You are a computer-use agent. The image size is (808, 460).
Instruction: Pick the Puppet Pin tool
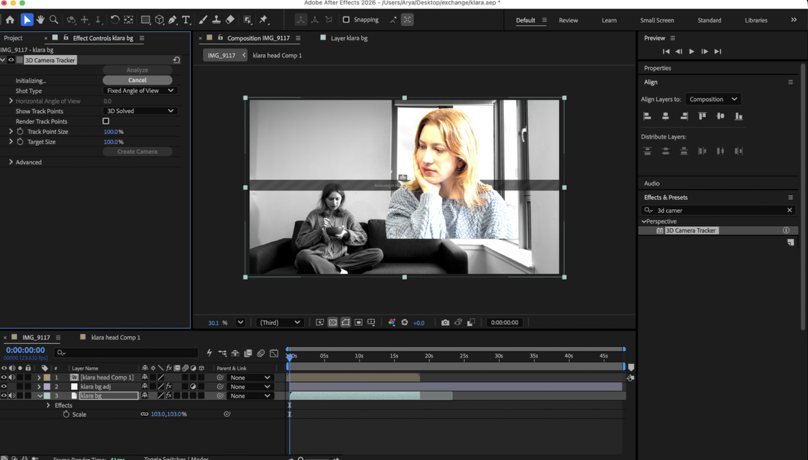pyautogui.click(x=264, y=20)
